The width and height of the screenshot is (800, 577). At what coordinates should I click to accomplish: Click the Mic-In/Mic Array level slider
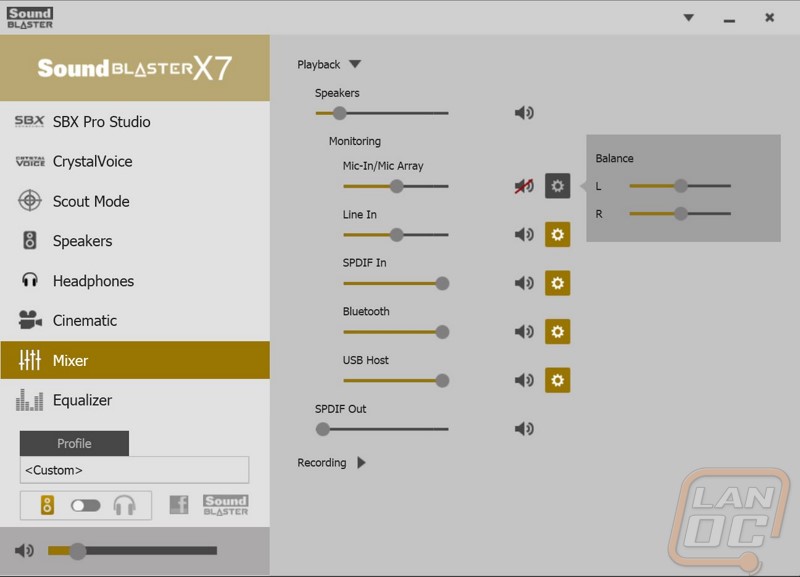396,186
